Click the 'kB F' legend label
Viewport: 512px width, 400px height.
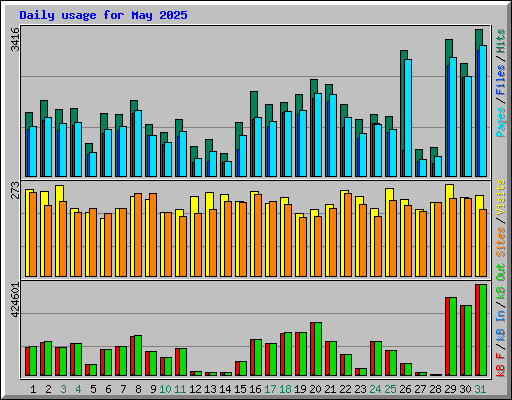pos(501,365)
